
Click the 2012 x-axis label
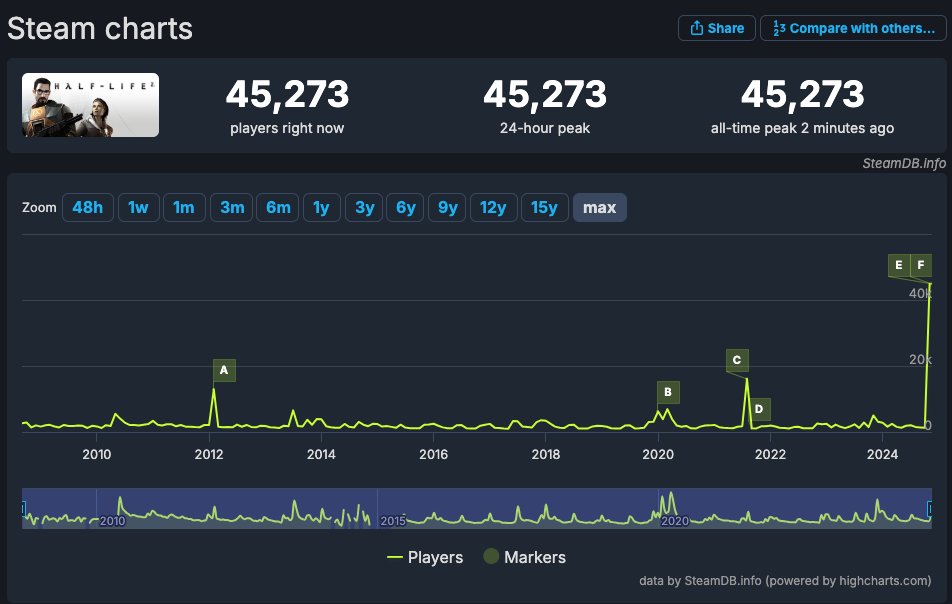(209, 454)
